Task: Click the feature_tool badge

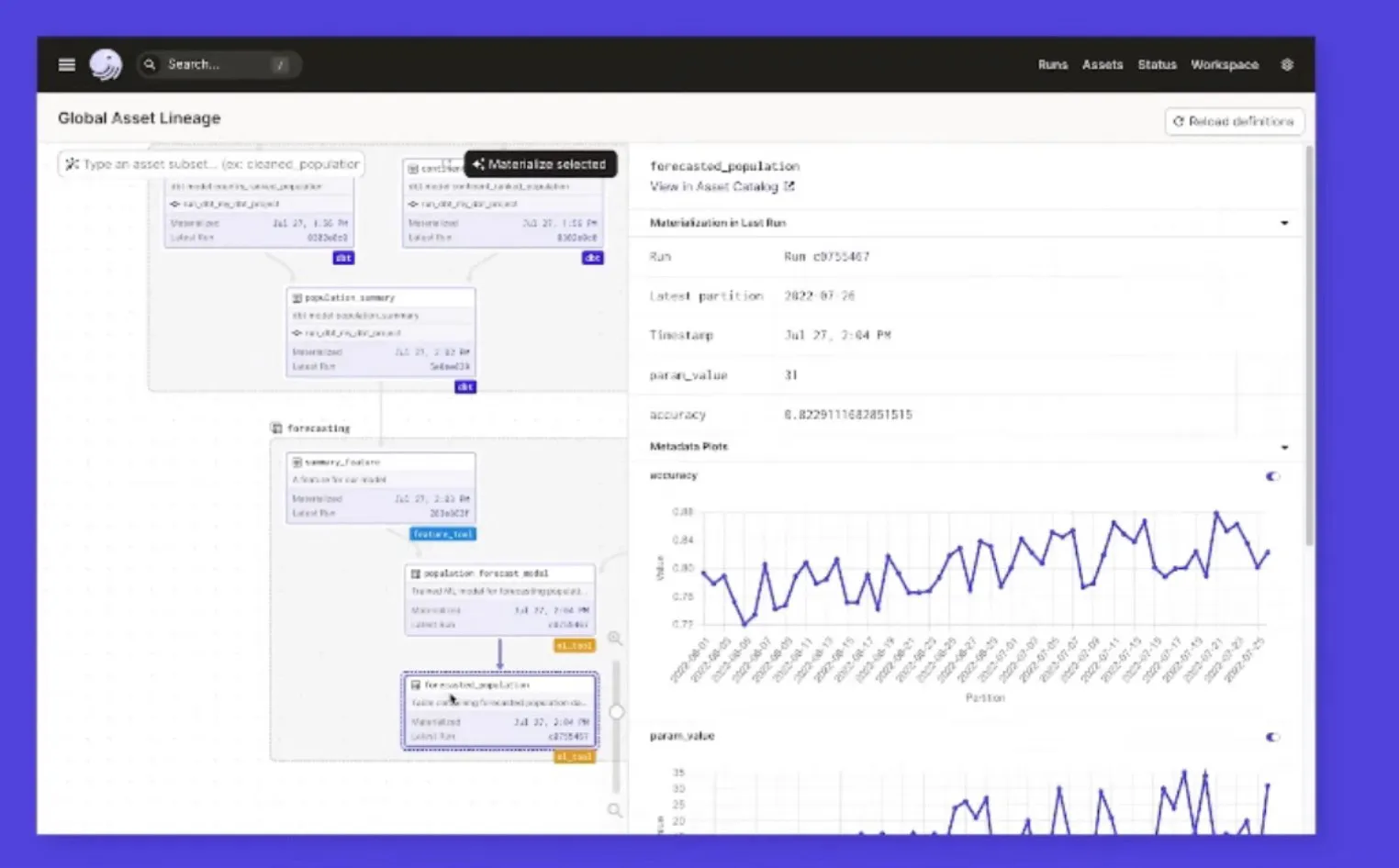Action: click(x=442, y=534)
